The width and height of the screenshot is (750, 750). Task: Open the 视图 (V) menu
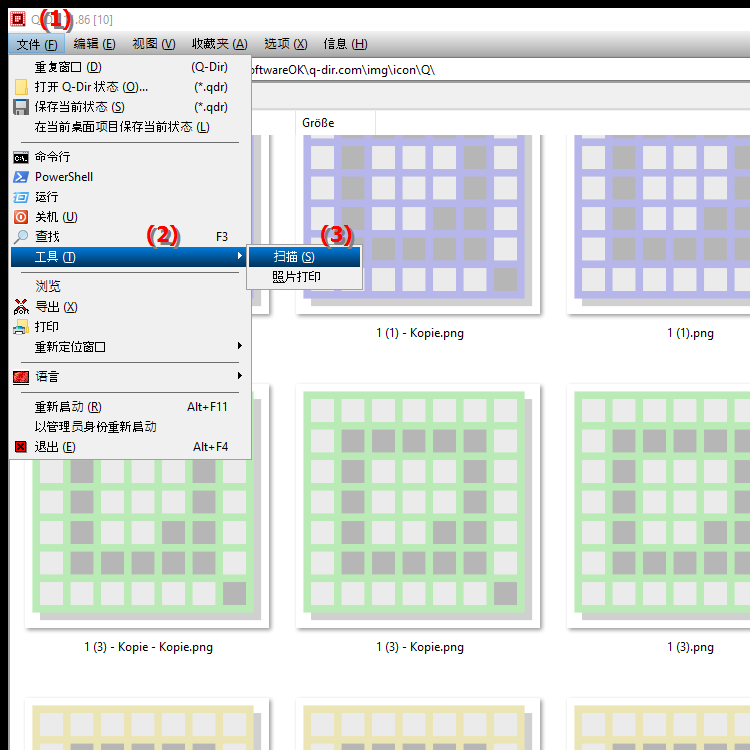154,44
